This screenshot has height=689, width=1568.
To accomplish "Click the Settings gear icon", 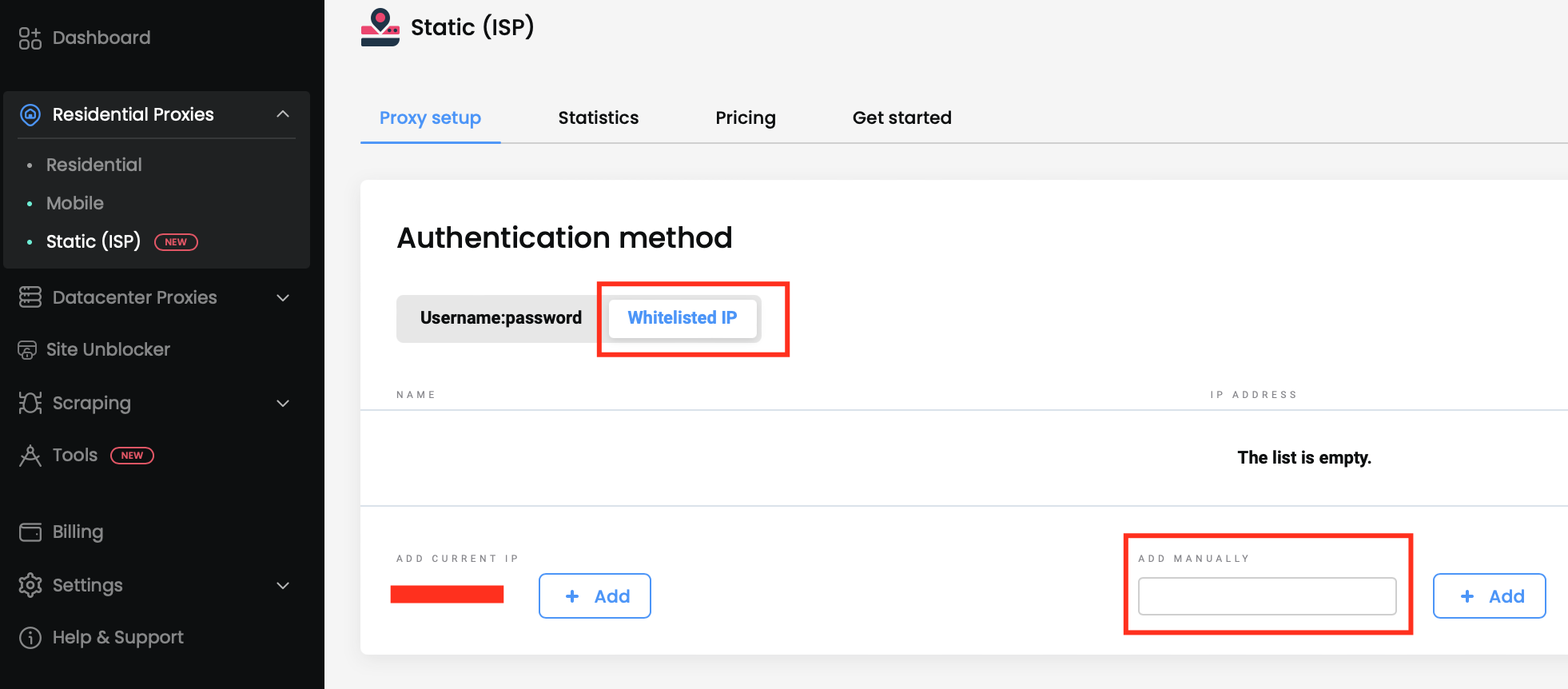I will coord(30,585).
